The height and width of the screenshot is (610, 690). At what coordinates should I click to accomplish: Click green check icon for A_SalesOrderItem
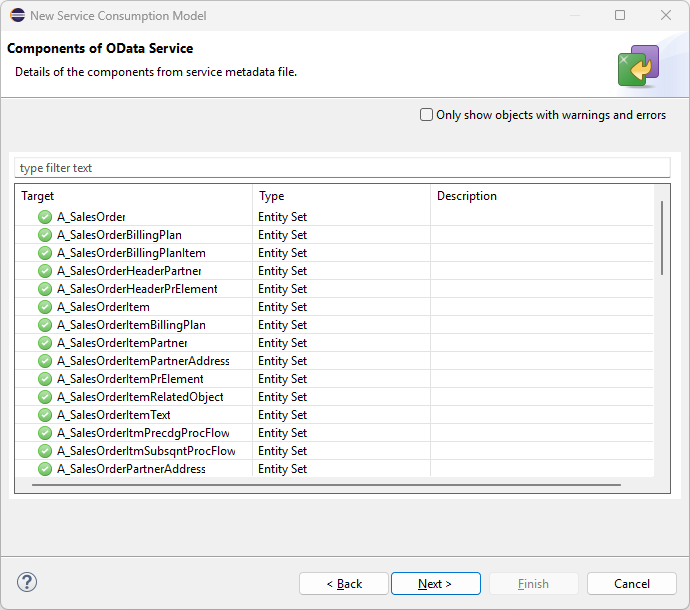pyautogui.click(x=45, y=307)
